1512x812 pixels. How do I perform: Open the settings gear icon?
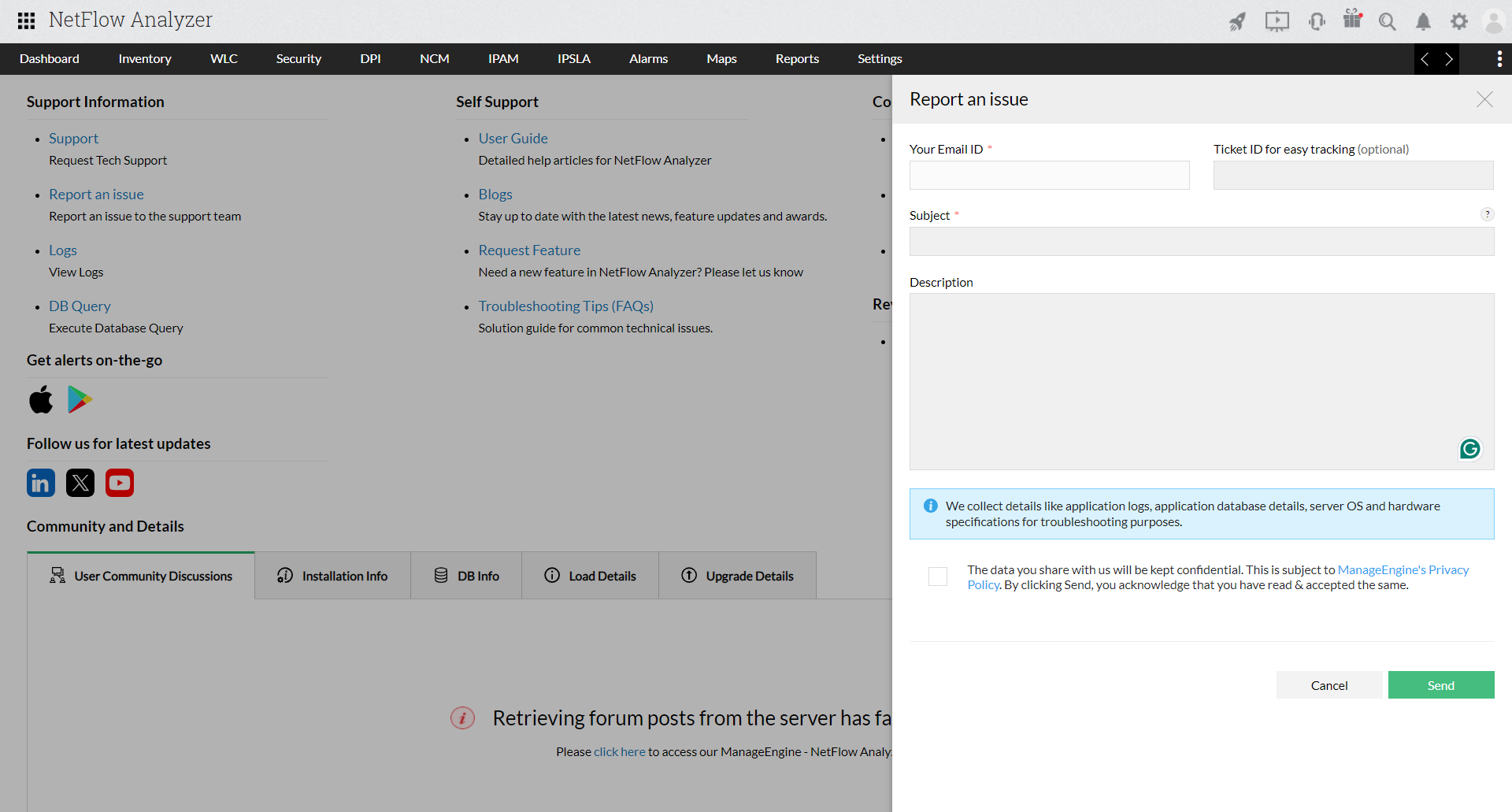1459,21
